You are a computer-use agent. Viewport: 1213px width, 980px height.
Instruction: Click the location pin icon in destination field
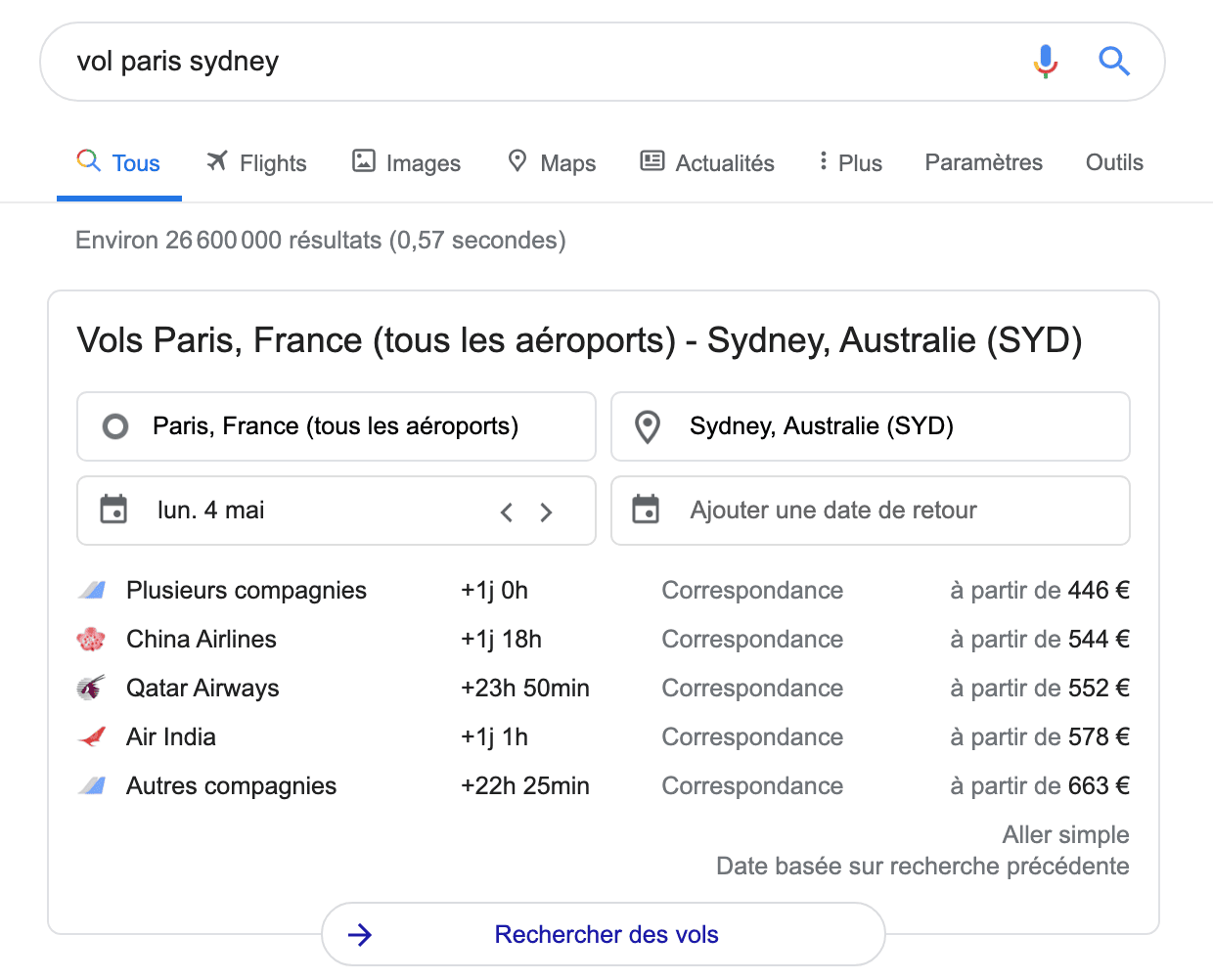point(648,426)
